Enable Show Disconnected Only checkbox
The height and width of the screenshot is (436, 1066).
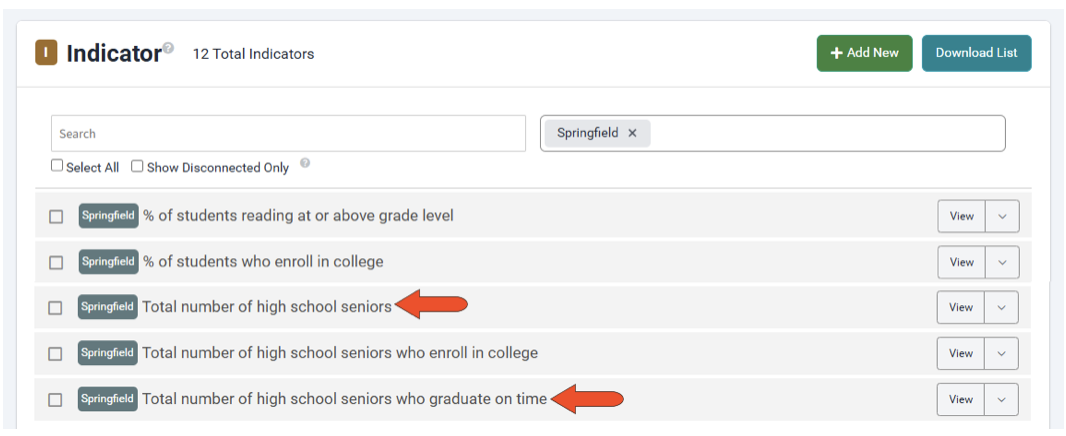(x=138, y=167)
